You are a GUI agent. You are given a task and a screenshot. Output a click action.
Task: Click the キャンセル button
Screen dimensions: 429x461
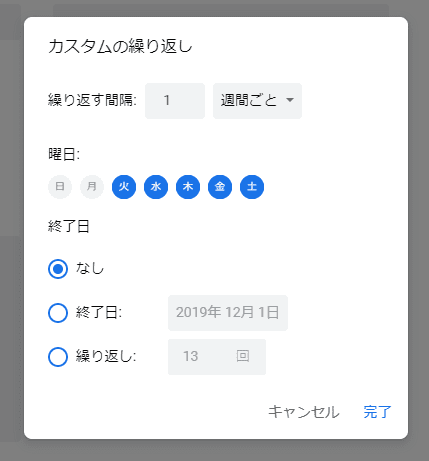click(x=304, y=412)
